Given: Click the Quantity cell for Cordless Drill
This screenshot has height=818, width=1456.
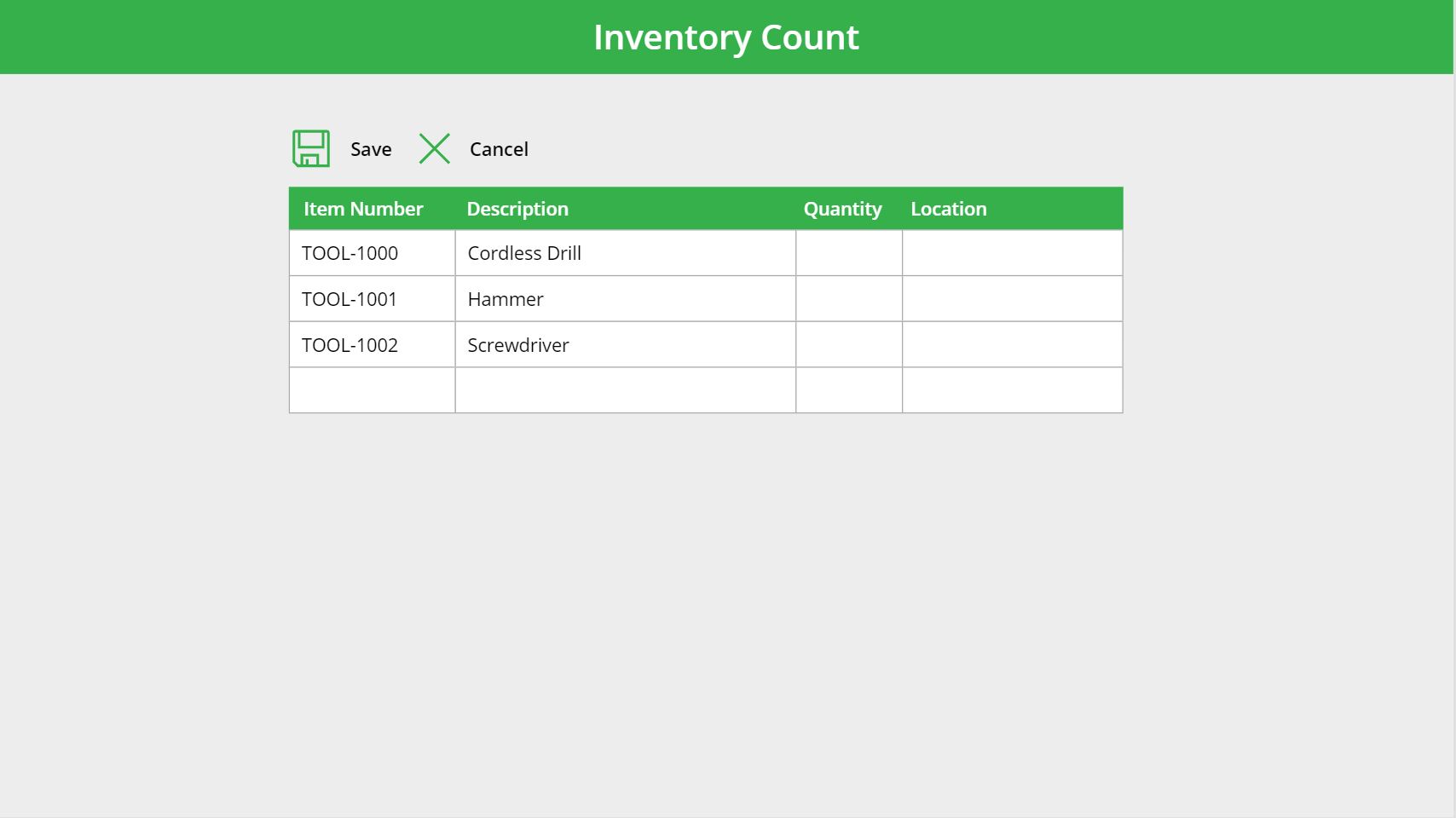Looking at the screenshot, I should point(847,252).
